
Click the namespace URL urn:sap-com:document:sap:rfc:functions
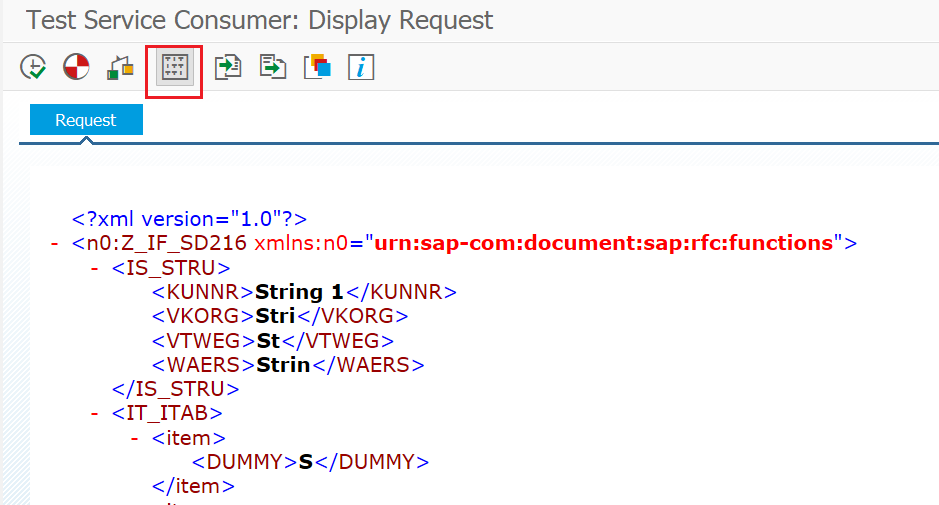pyautogui.click(x=604, y=243)
